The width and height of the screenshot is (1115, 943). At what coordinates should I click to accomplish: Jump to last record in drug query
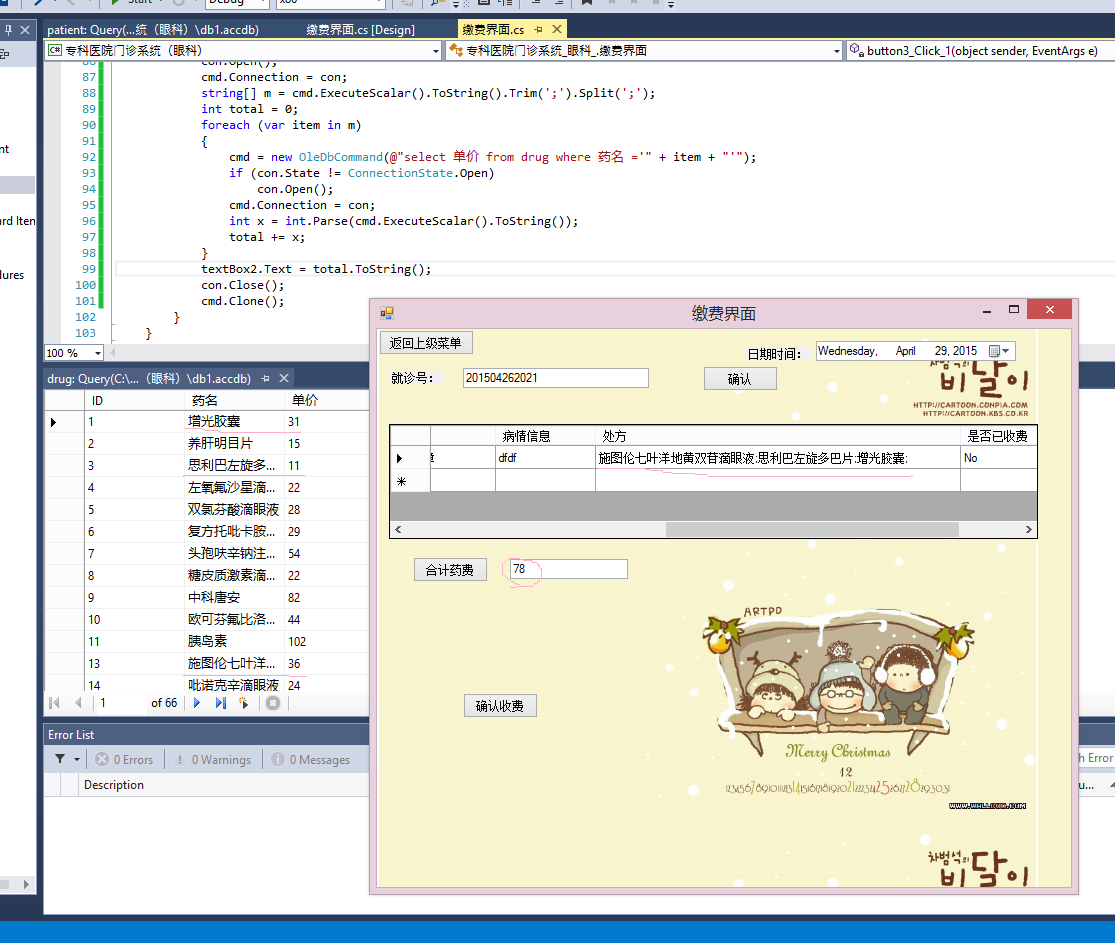pos(221,703)
